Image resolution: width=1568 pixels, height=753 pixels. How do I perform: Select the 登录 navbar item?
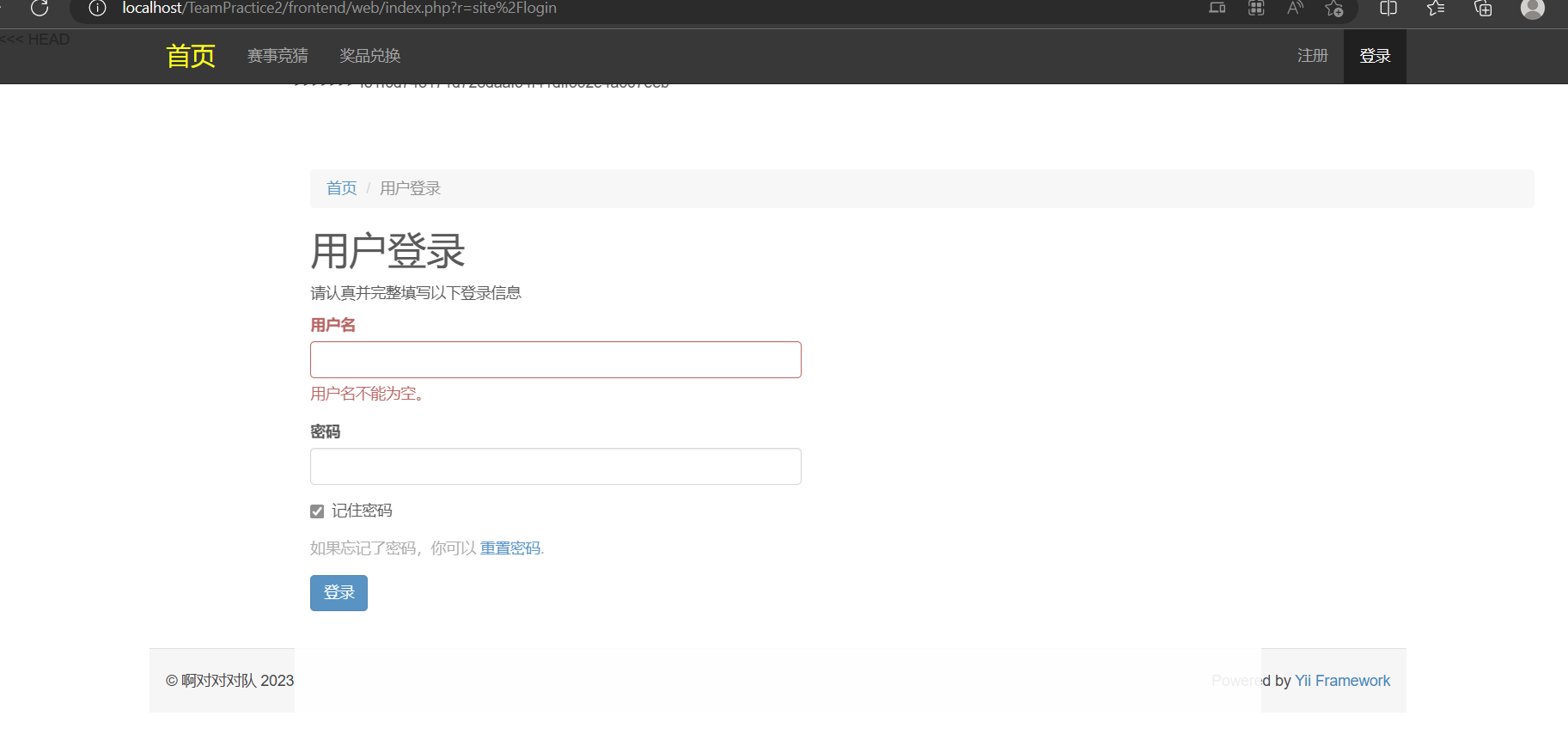(1375, 56)
